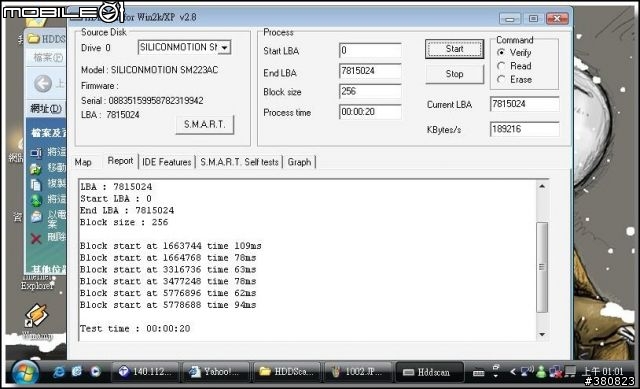This screenshot has height=389, width=640.
Task: Switch to the Map tab
Action: (x=83, y=162)
